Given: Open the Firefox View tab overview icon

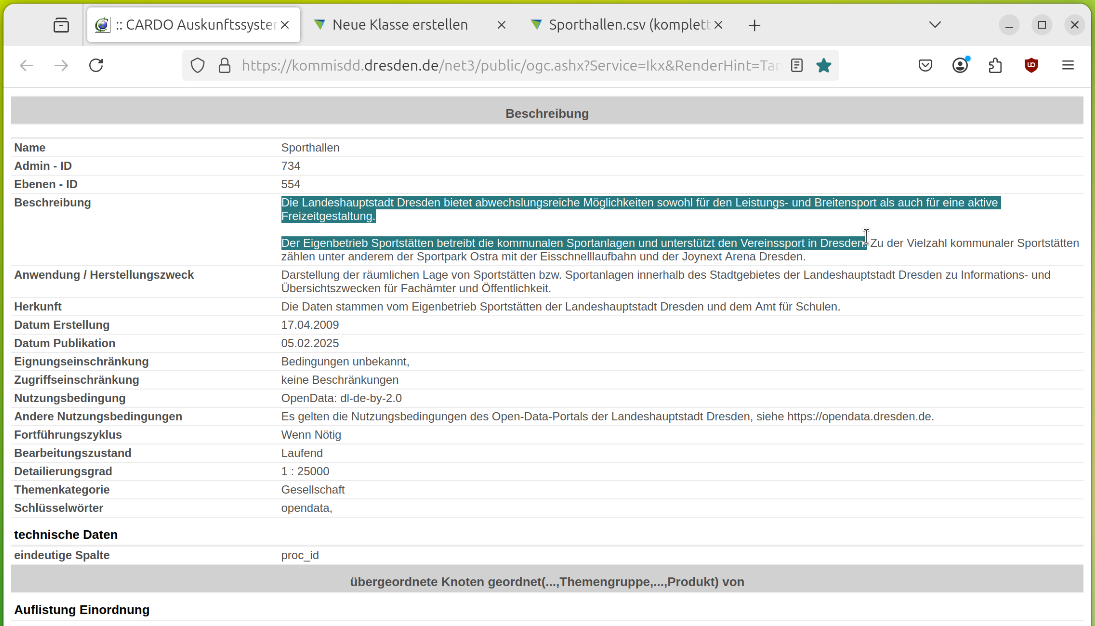Looking at the screenshot, I should pos(61,25).
